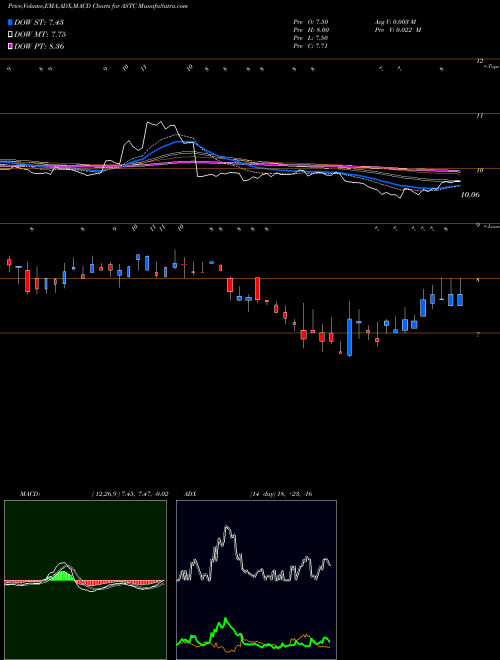Select the 'DOW MT: 7.75' legend text
Viewport: 500px width, 660px height.
[40, 35]
